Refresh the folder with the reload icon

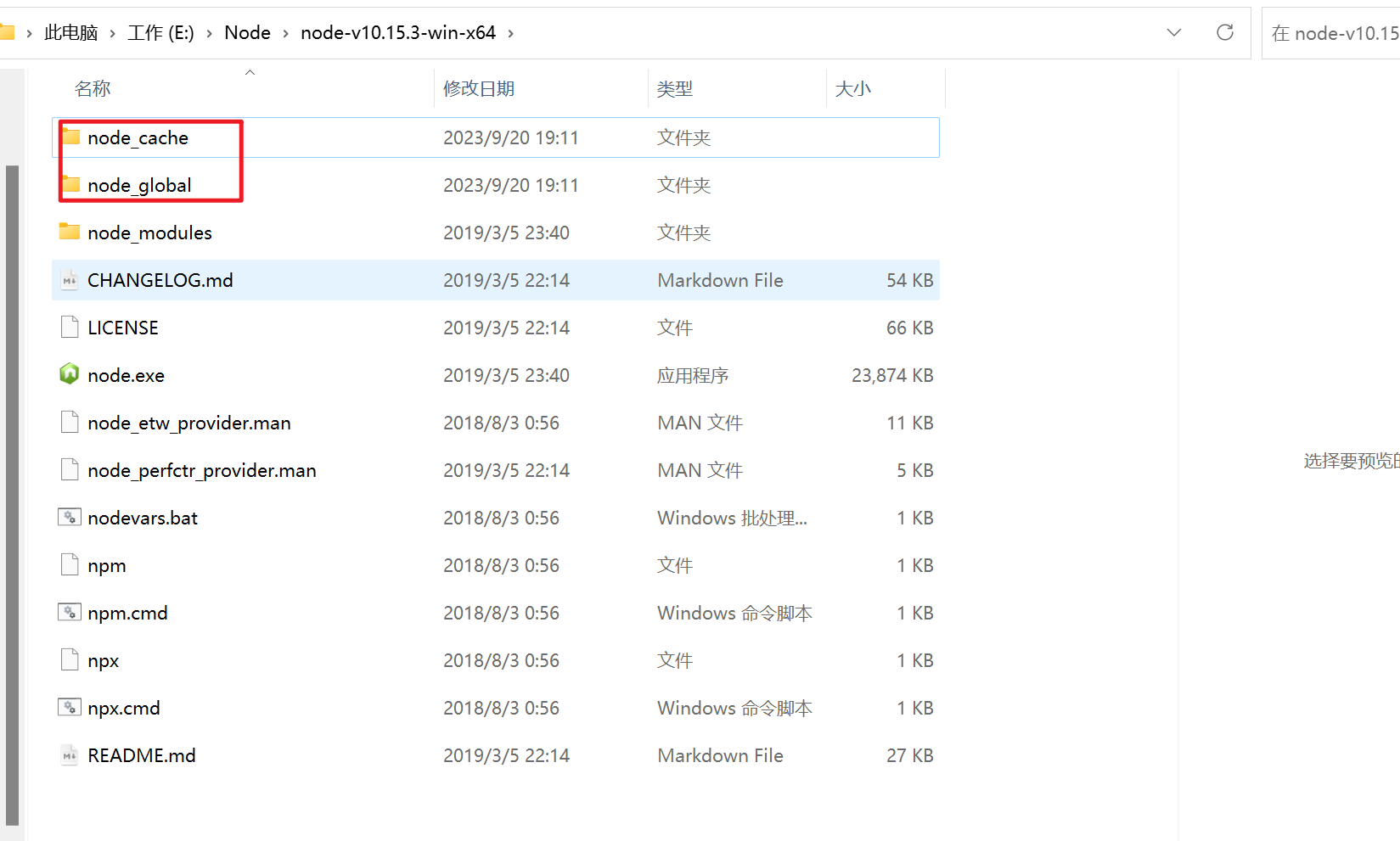pos(1224,32)
